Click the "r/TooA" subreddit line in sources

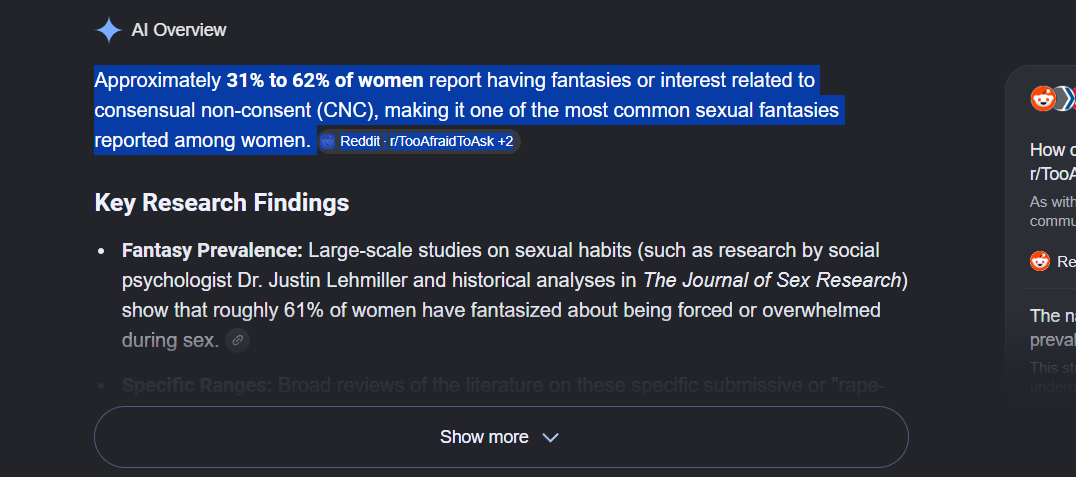pos(1053,174)
